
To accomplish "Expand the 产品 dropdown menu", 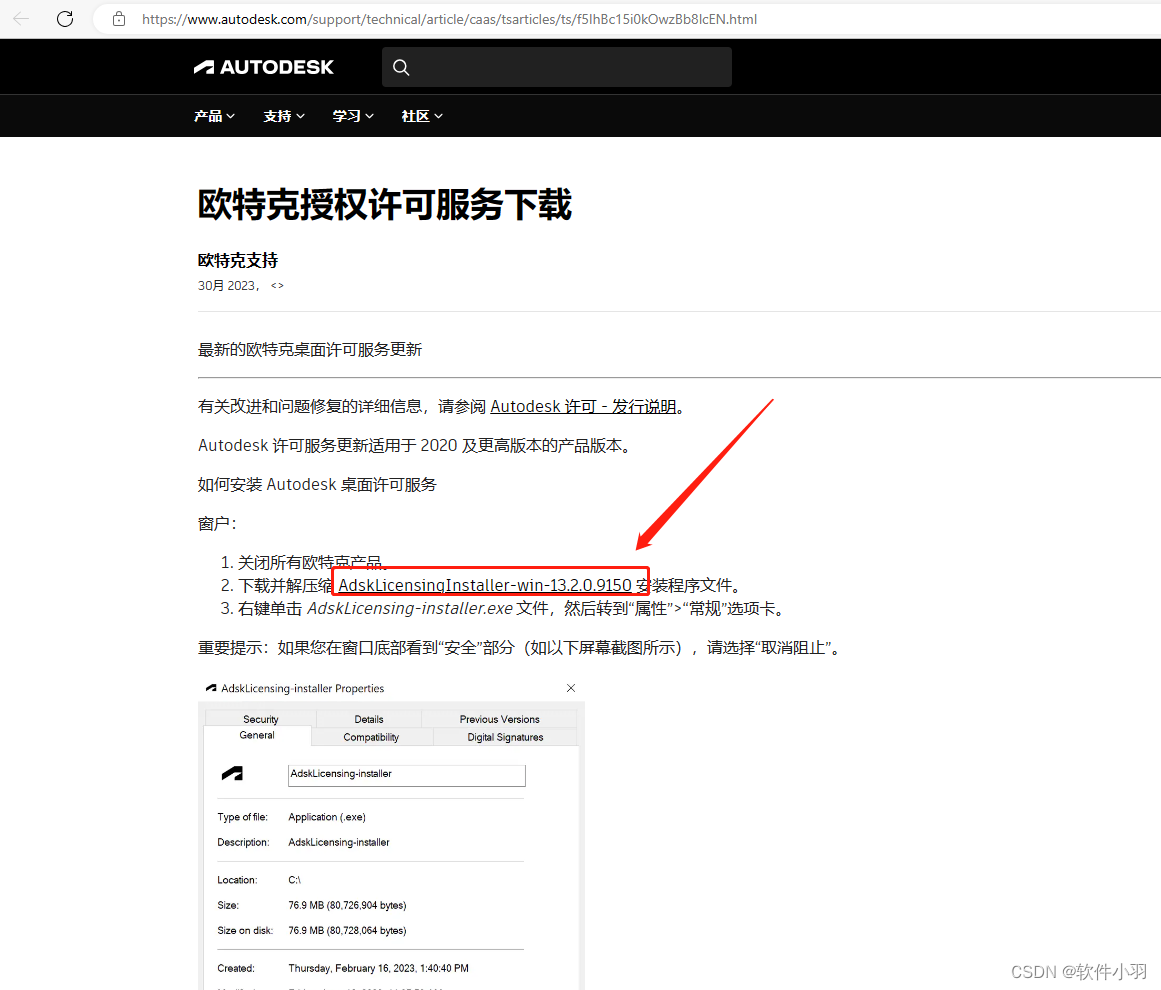I will 214,116.
